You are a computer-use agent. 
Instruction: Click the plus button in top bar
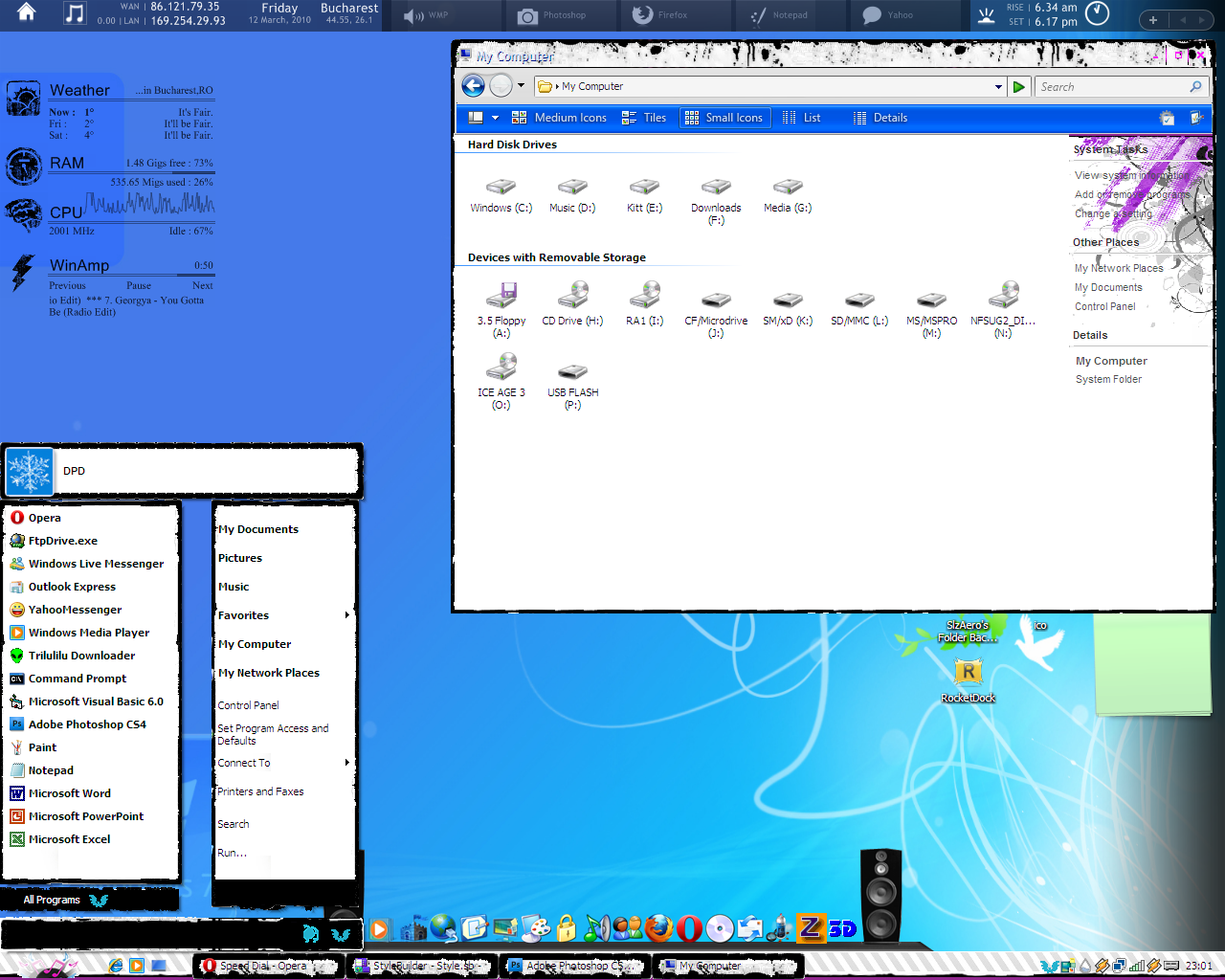tap(1153, 19)
